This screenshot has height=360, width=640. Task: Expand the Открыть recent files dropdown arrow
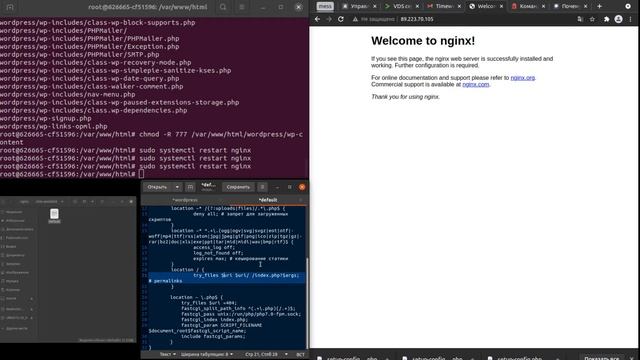click(x=177, y=187)
